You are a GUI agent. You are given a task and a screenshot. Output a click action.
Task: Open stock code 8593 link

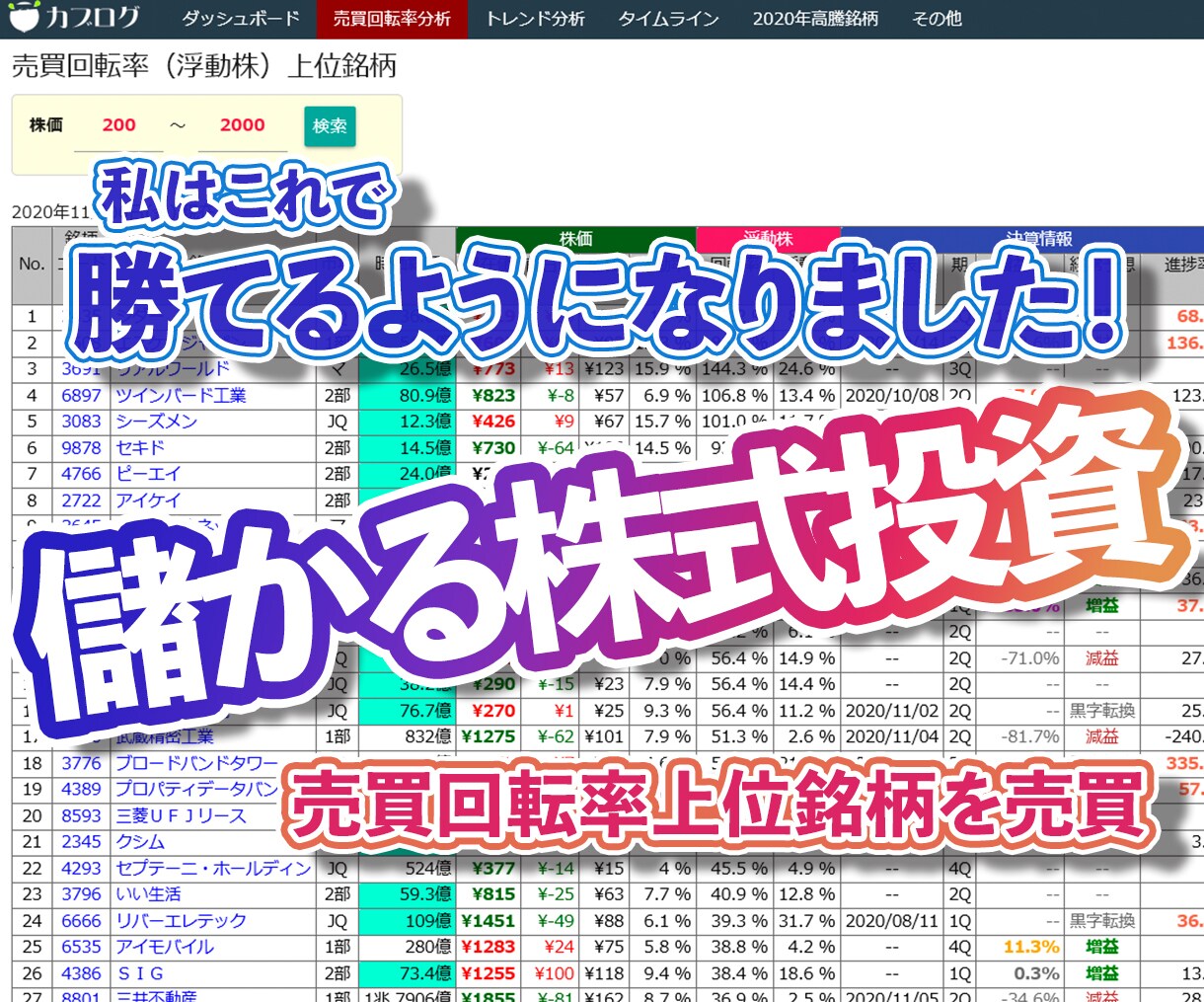pos(81,816)
